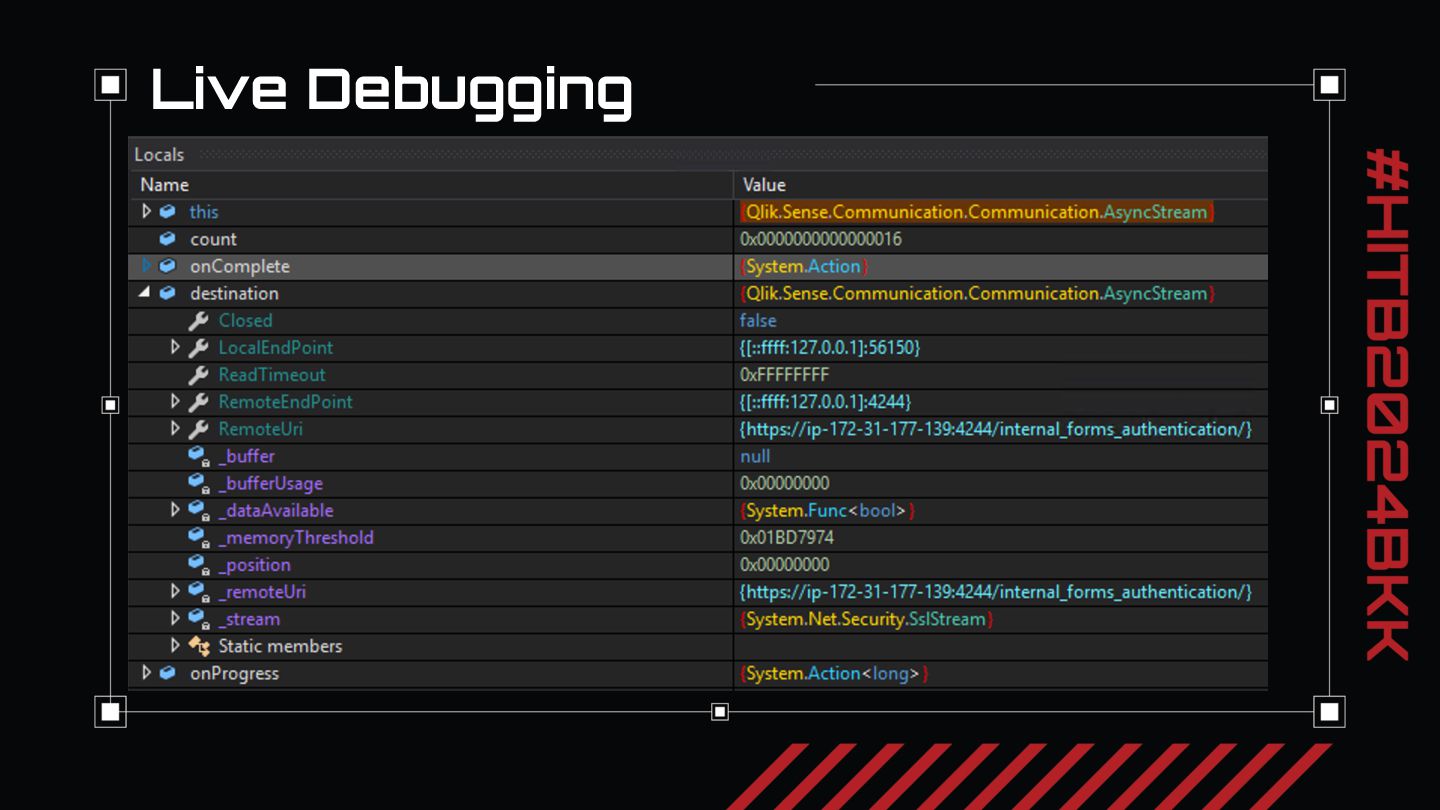Image resolution: width=1440 pixels, height=810 pixels.
Task: Click the locked field icon beside _remoteUri
Action: tap(198, 591)
